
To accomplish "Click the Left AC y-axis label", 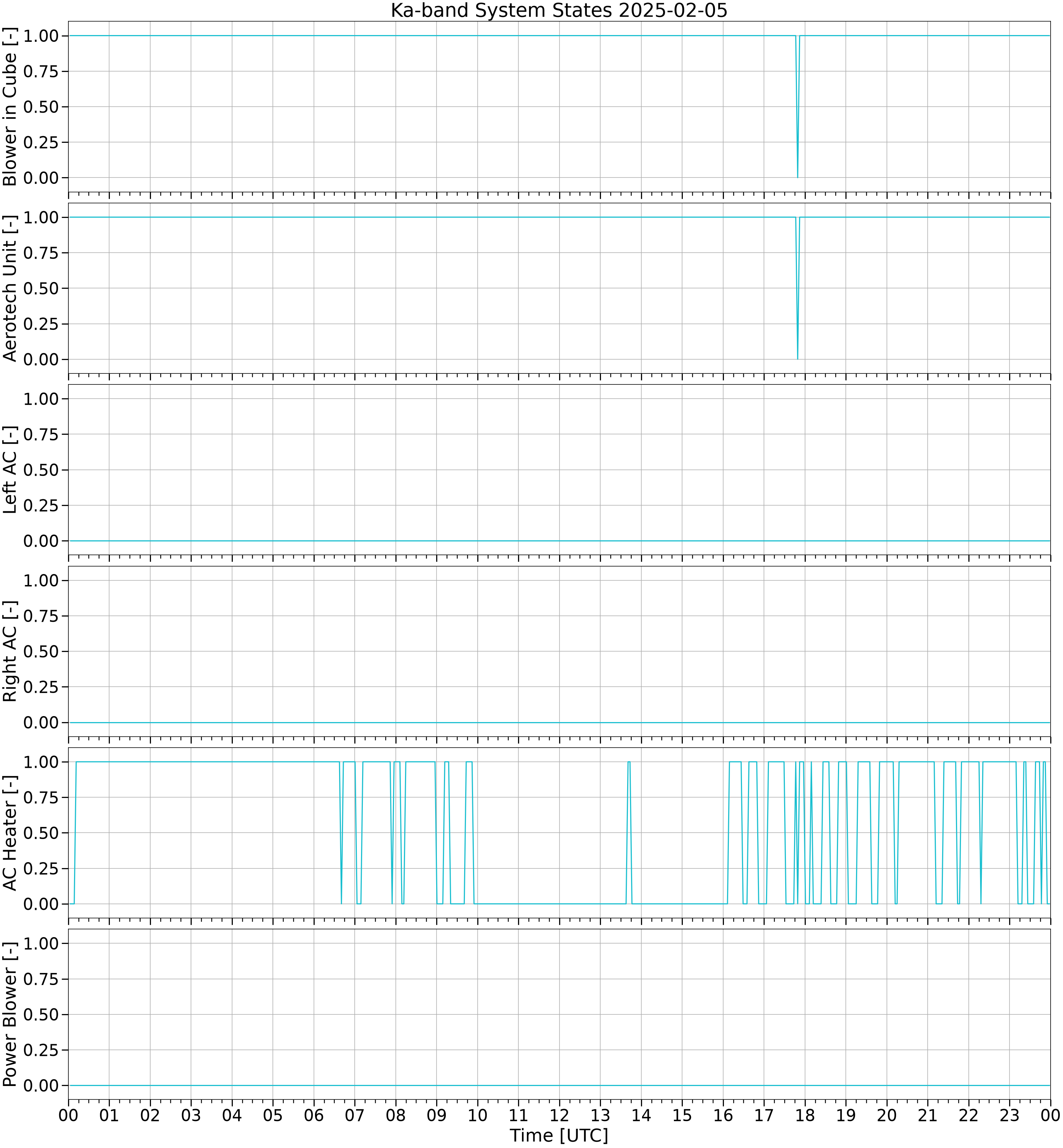I will point(10,469).
